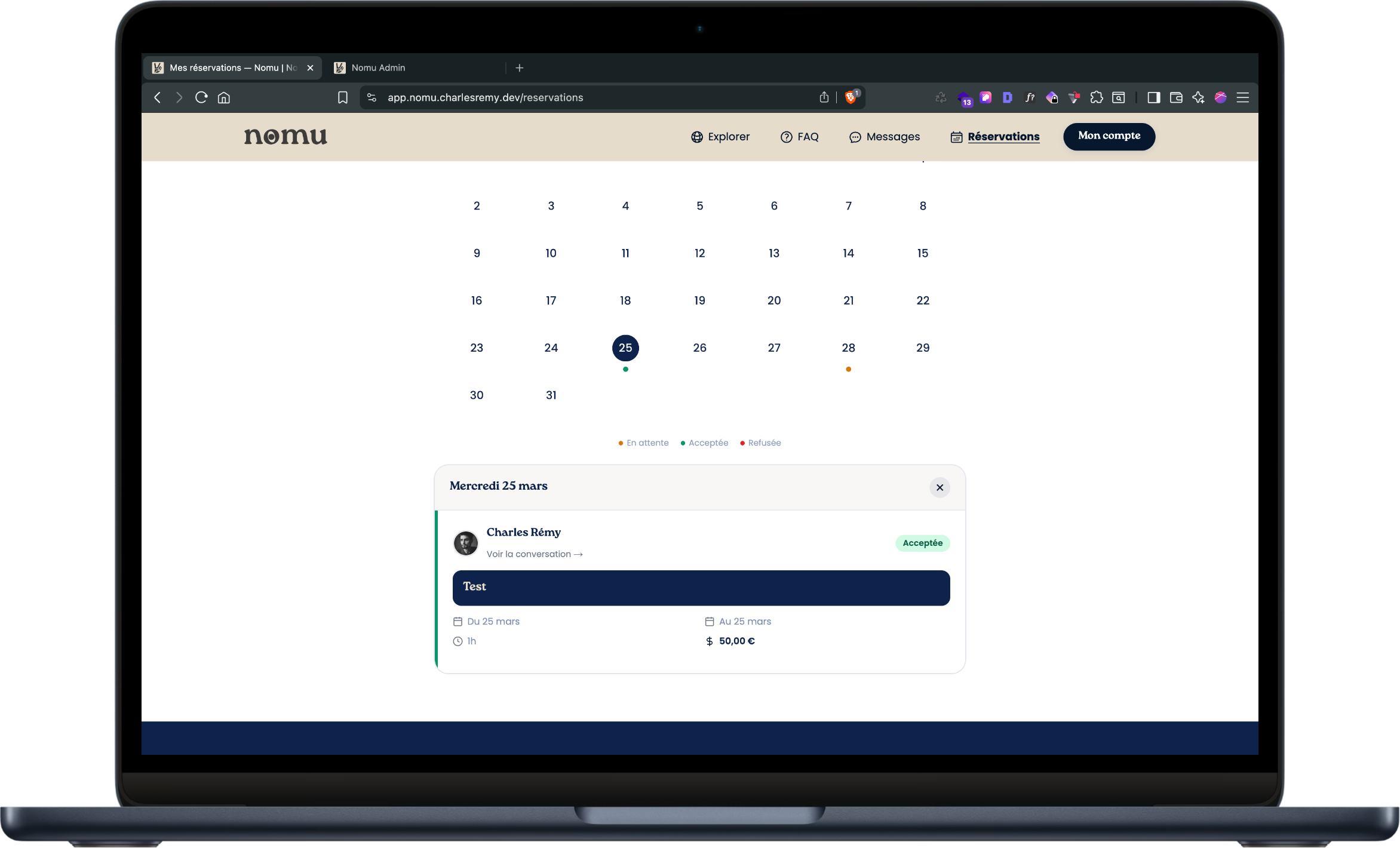Open the Brave wallet icon
The image size is (1400, 848).
coord(1176,97)
